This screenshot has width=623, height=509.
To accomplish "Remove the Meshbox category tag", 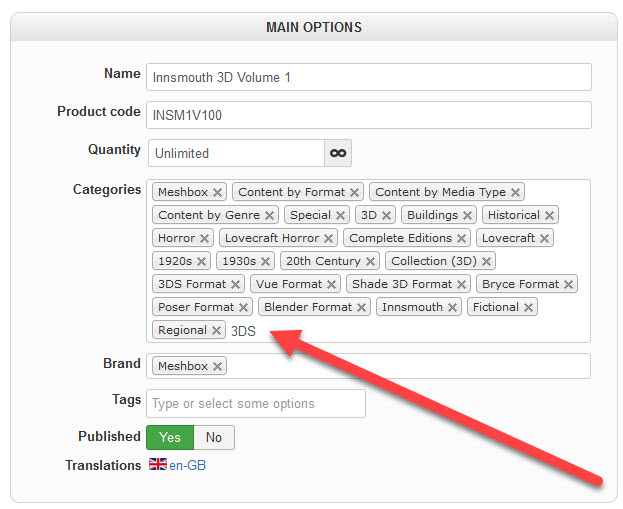I will tap(217, 192).
